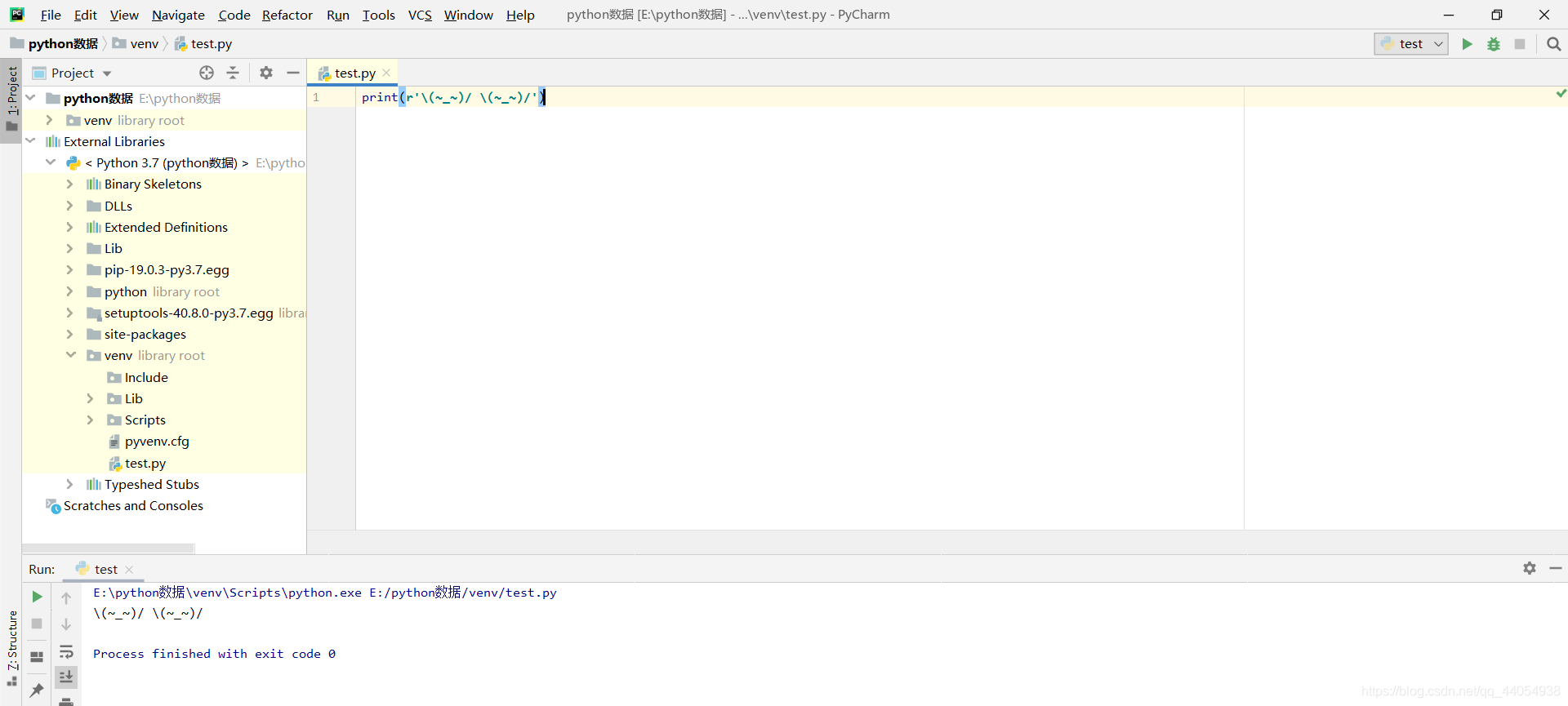Toggle soft-wrap in Run console

pos(66,651)
